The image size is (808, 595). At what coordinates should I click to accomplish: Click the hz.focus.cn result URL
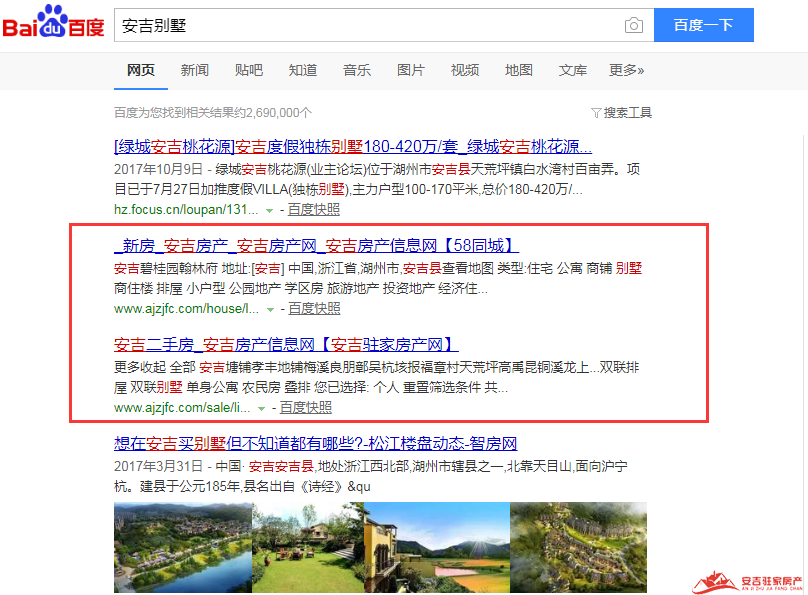[x=186, y=210]
